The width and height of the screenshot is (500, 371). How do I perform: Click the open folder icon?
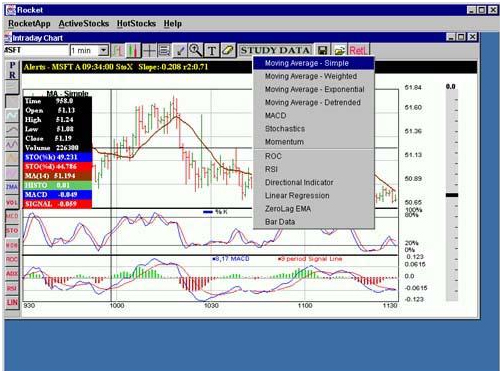coord(339,51)
